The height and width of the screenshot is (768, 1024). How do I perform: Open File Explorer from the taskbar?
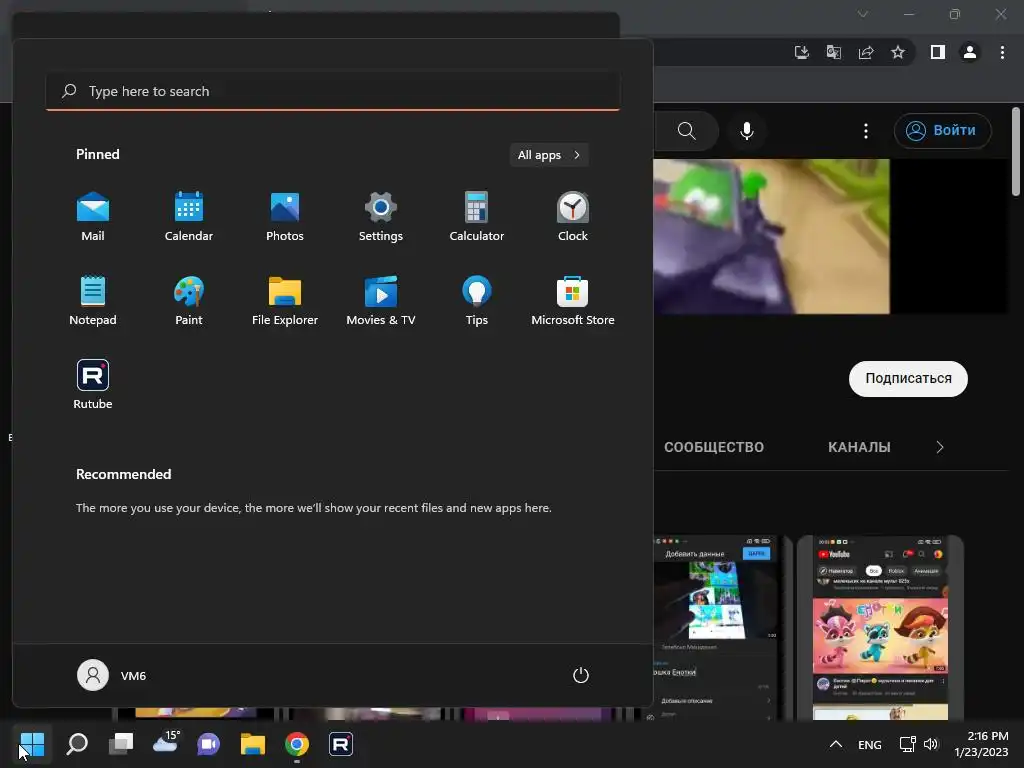click(253, 744)
